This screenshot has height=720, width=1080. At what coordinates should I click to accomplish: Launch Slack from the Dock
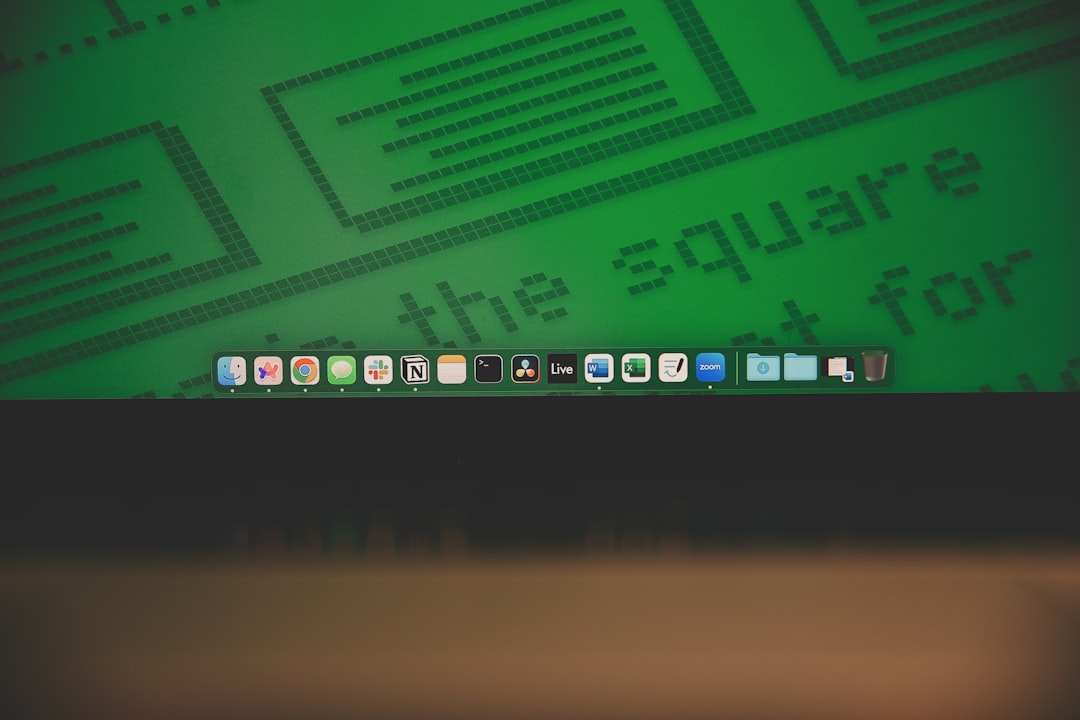coord(377,369)
